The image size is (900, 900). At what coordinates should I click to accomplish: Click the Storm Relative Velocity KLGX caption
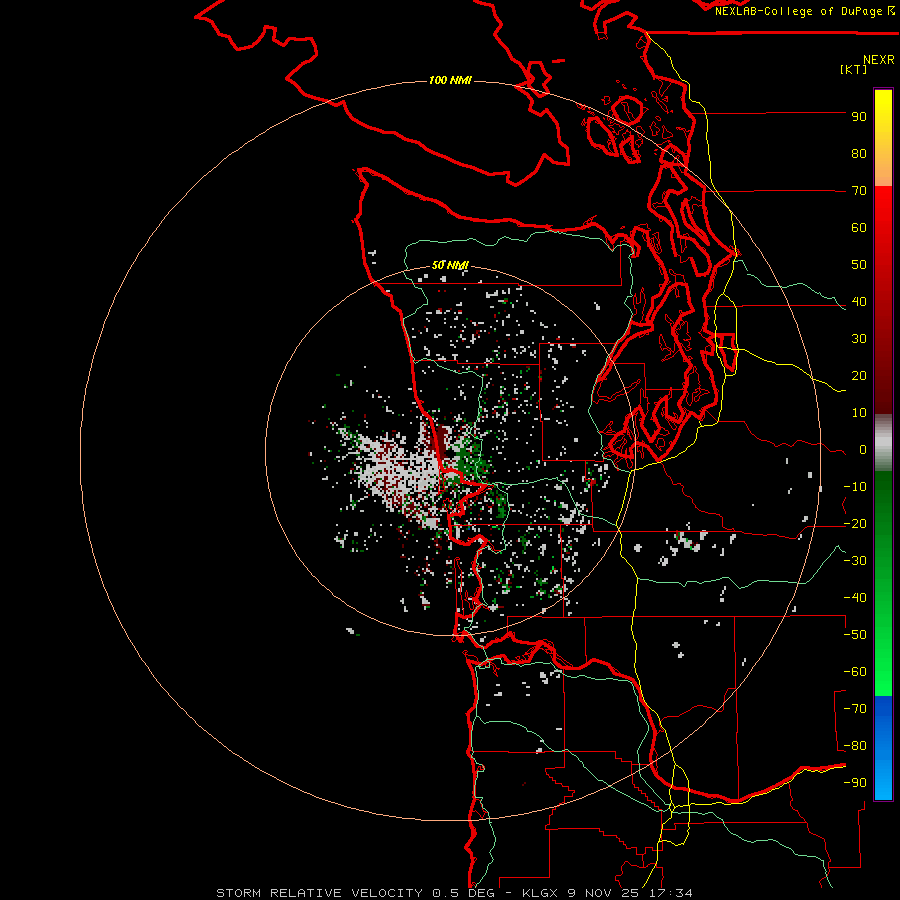tap(454, 893)
